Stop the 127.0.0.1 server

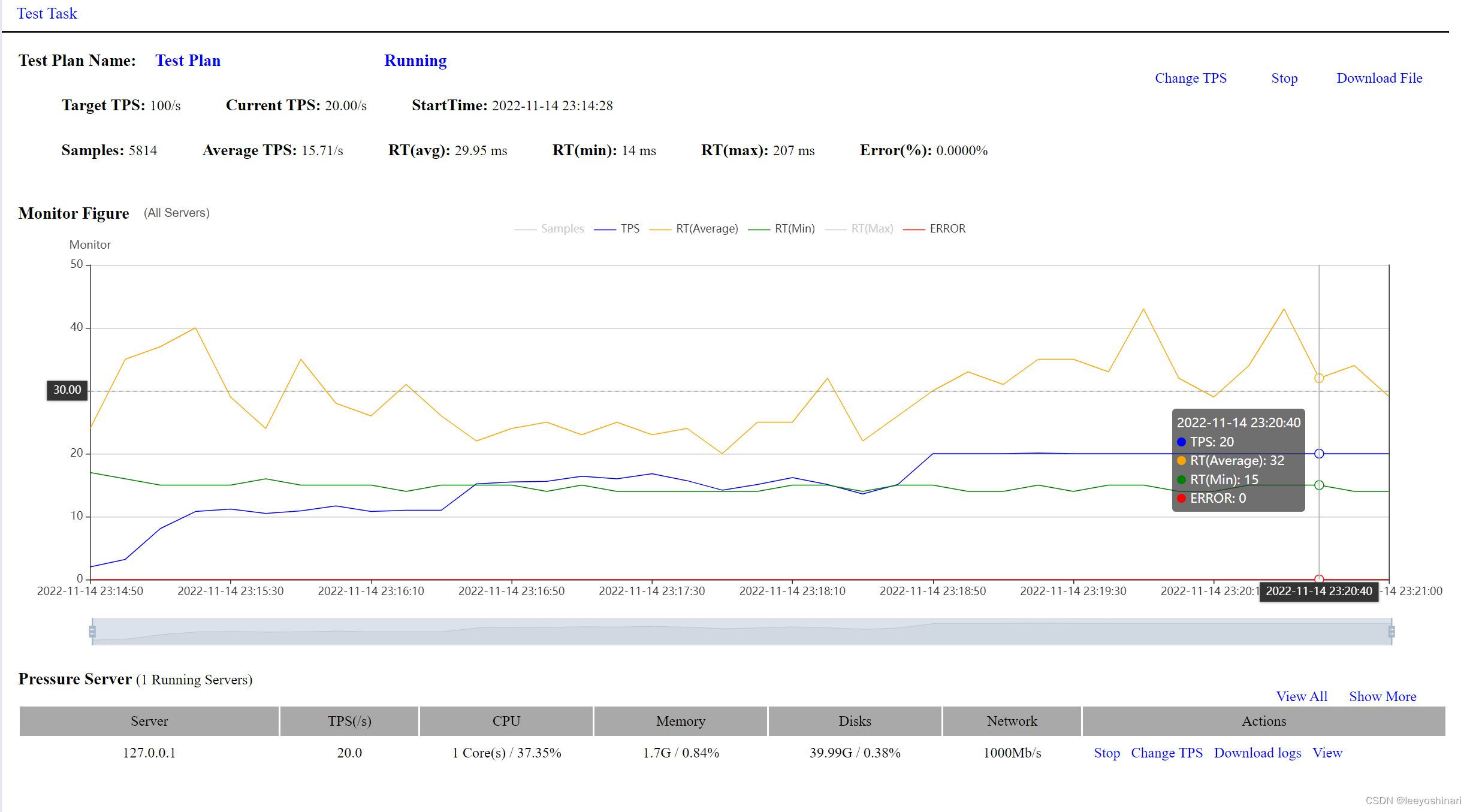[1106, 753]
